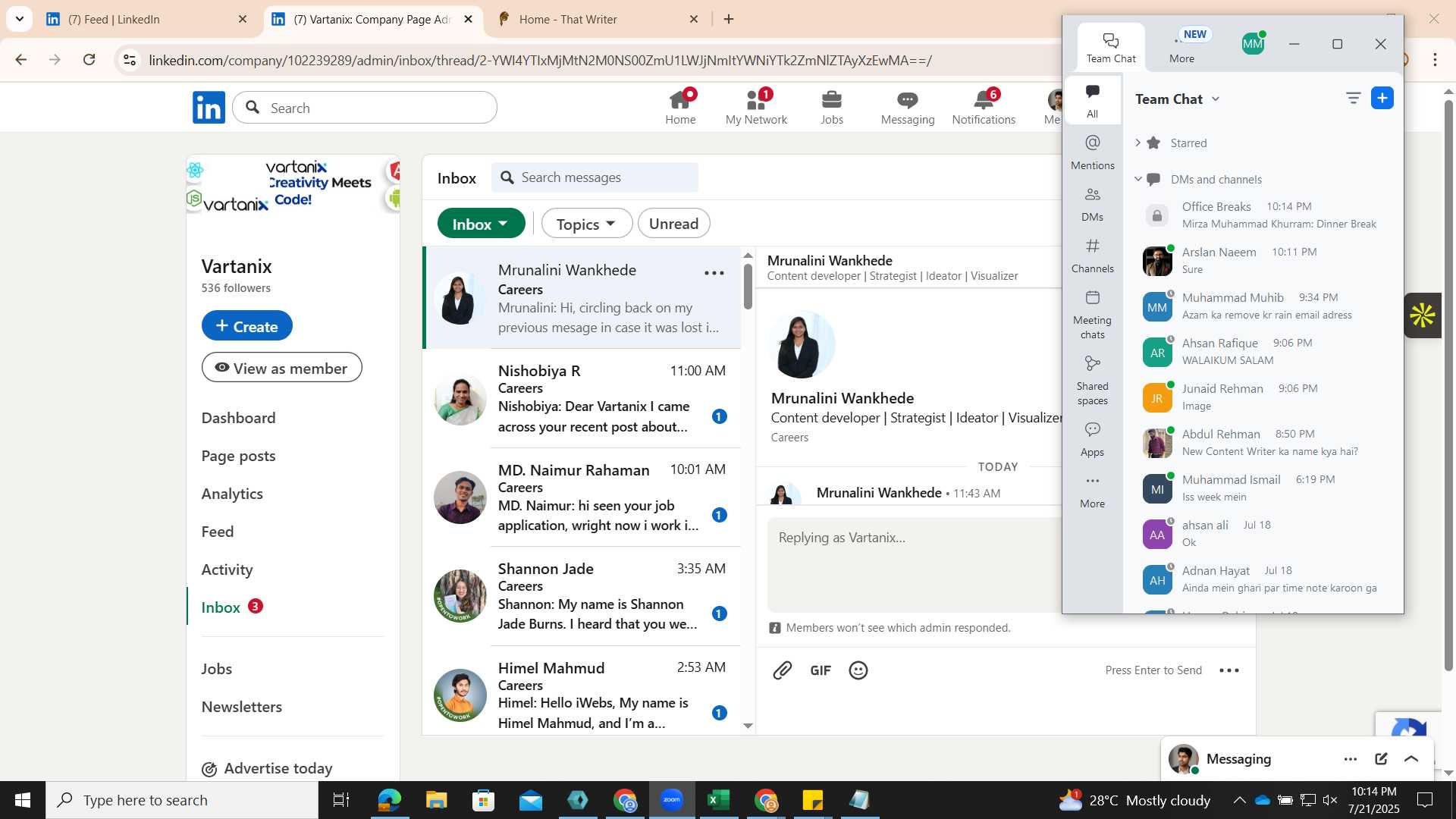The image size is (1456, 819).
Task: Open Newsletters in admin sidebar
Action: (241, 707)
